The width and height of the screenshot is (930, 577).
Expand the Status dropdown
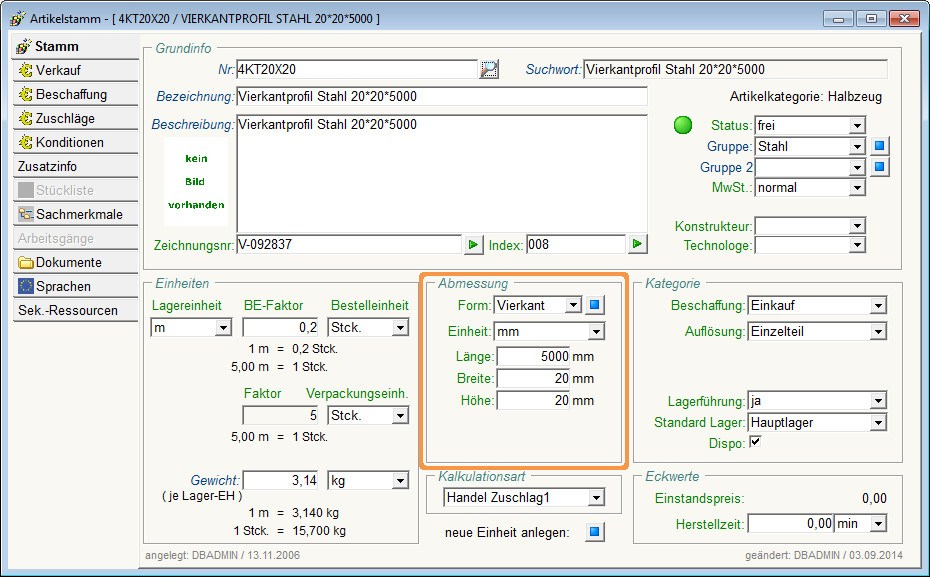pyautogui.click(x=856, y=125)
